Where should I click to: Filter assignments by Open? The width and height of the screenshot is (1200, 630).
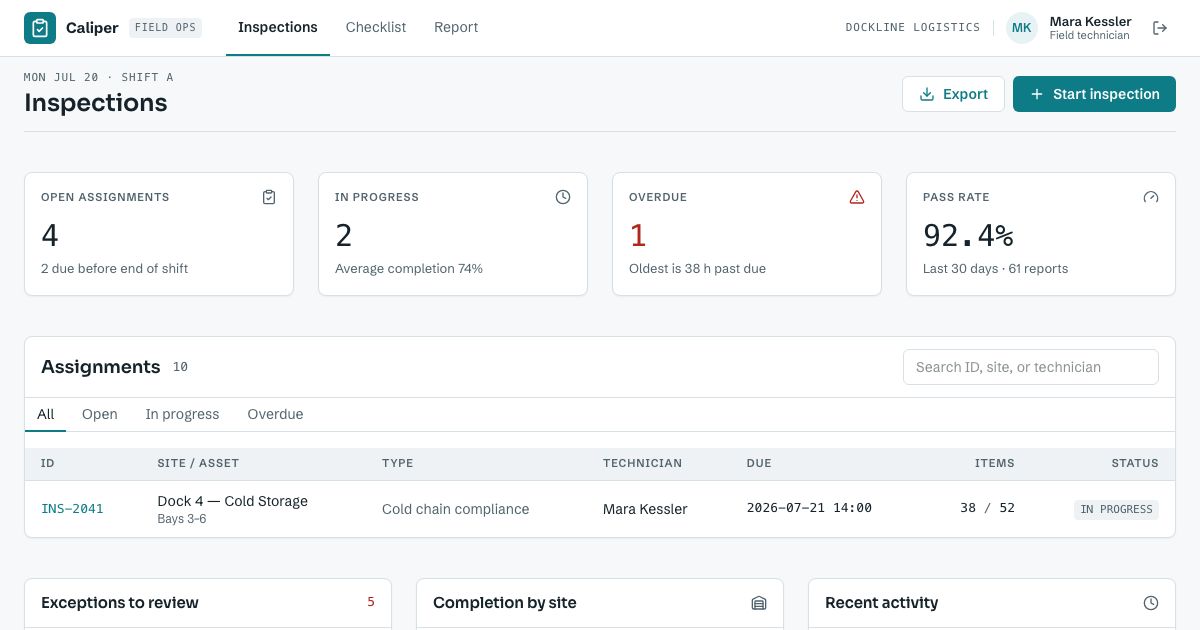click(100, 414)
